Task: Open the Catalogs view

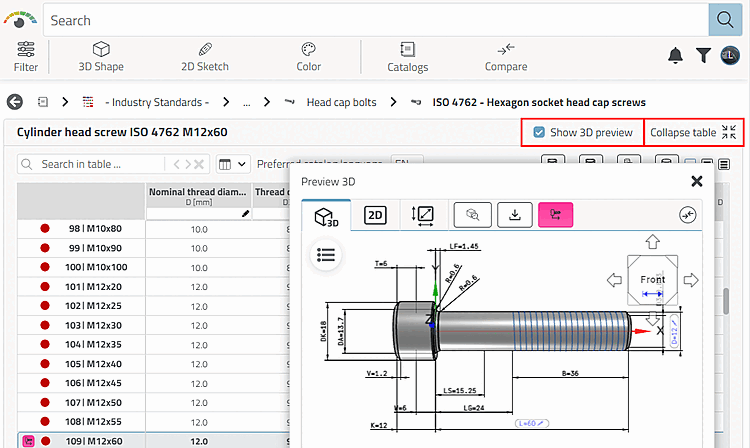Action: [x=408, y=57]
